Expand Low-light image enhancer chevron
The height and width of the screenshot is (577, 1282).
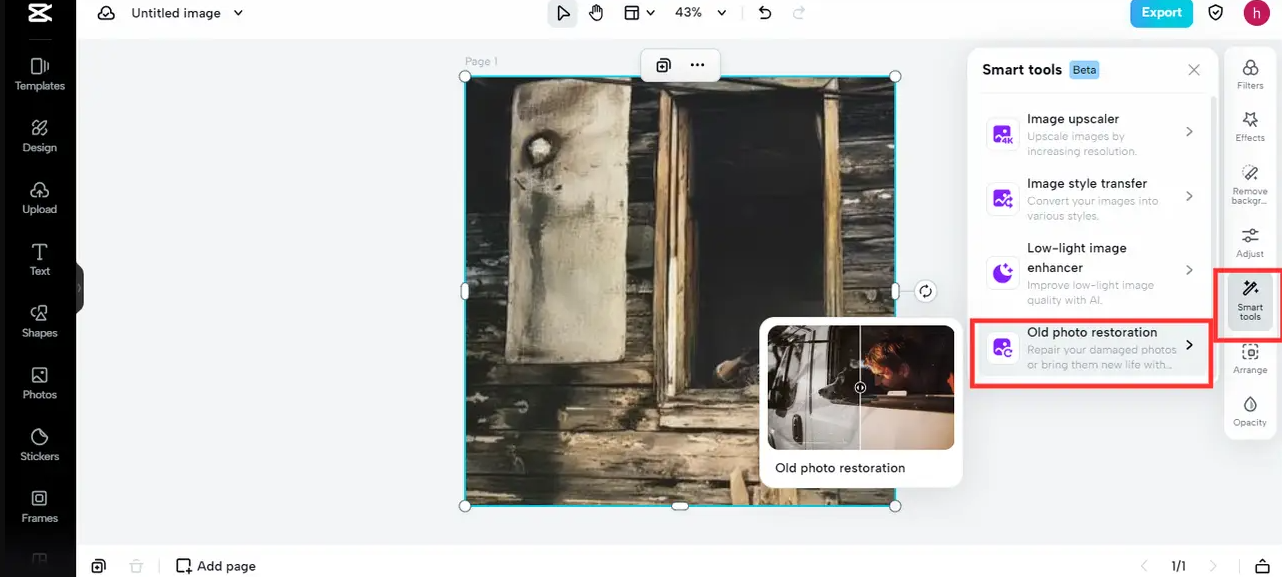(1189, 270)
